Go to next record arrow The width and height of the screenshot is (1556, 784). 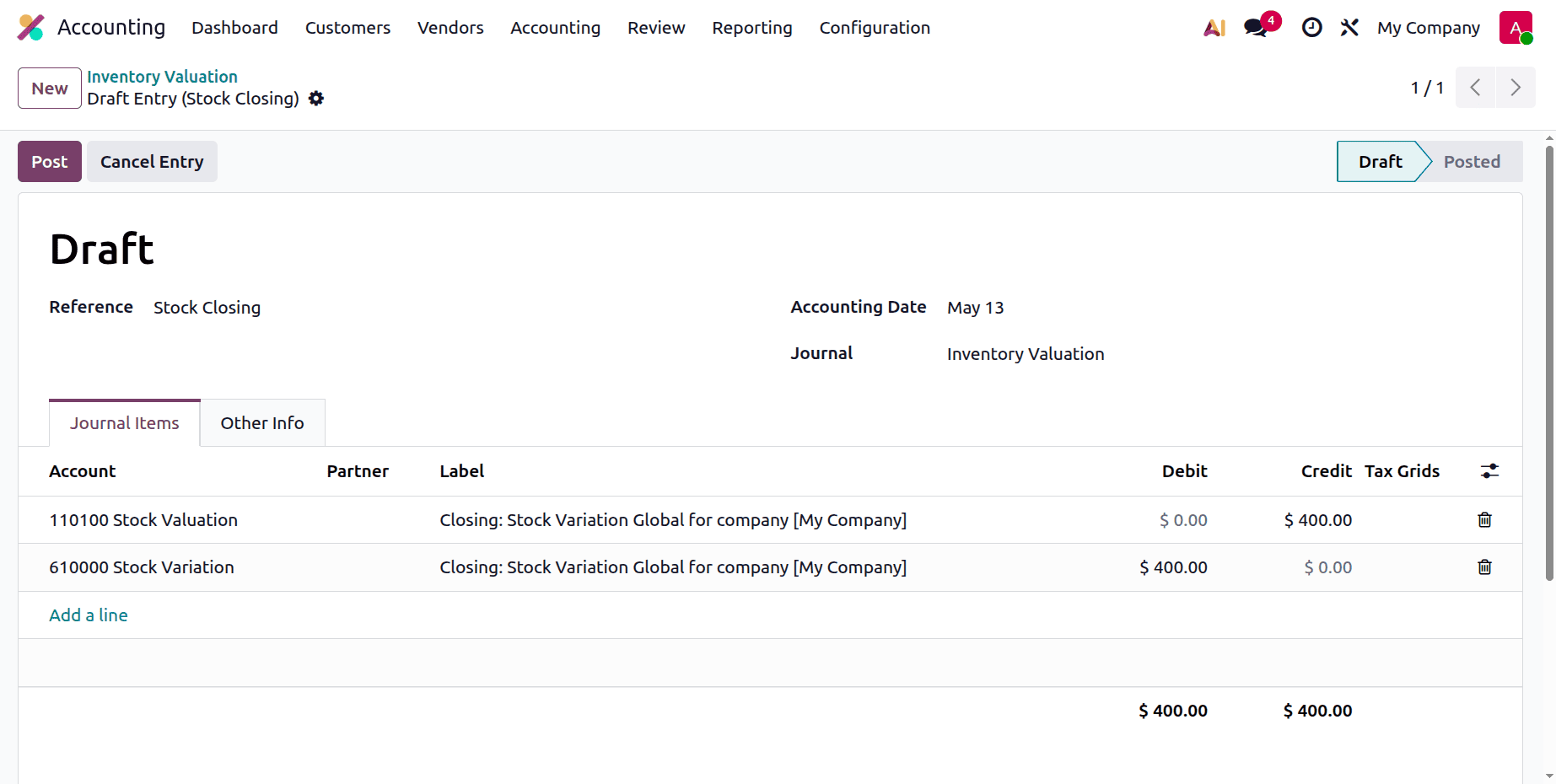(x=1516, y=88)
